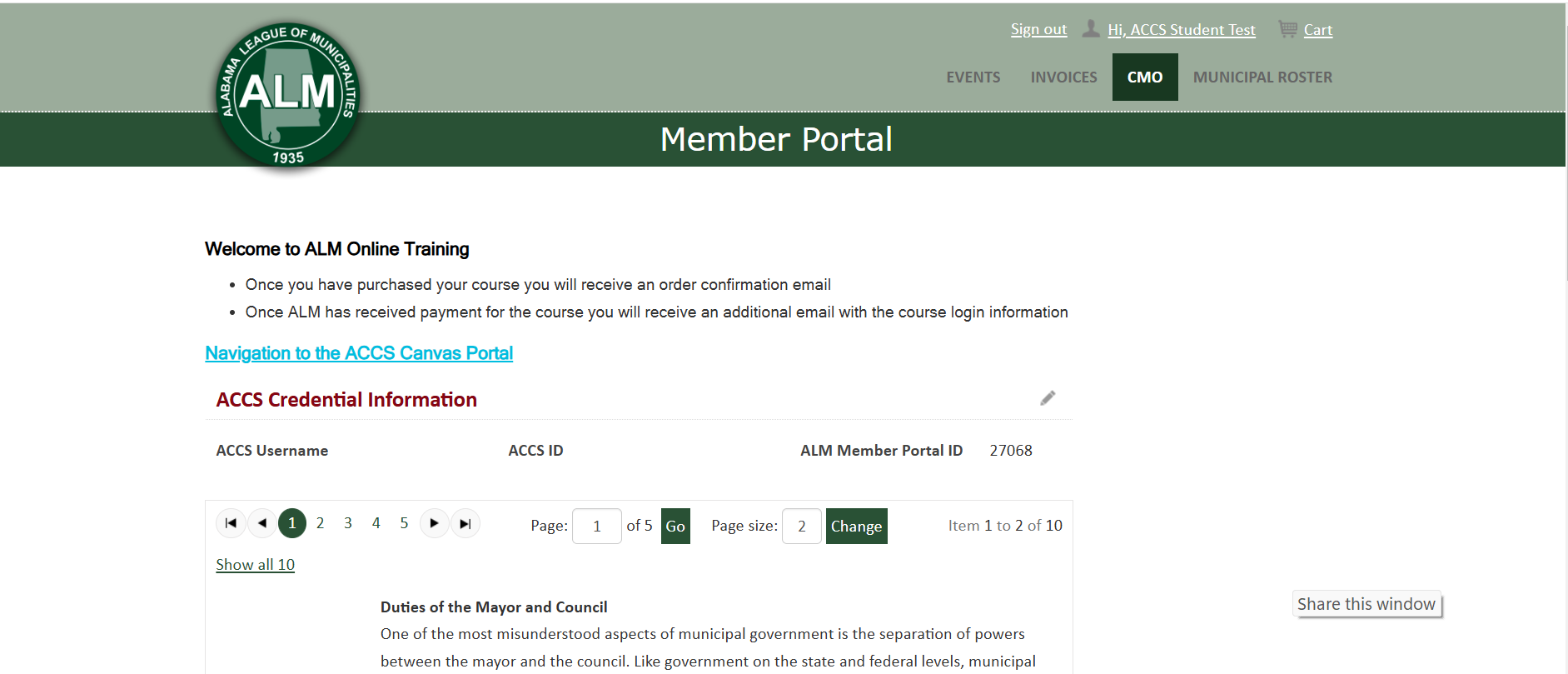Edit ACCS Credential Information with pencil icon

(x=1048, y=398)
